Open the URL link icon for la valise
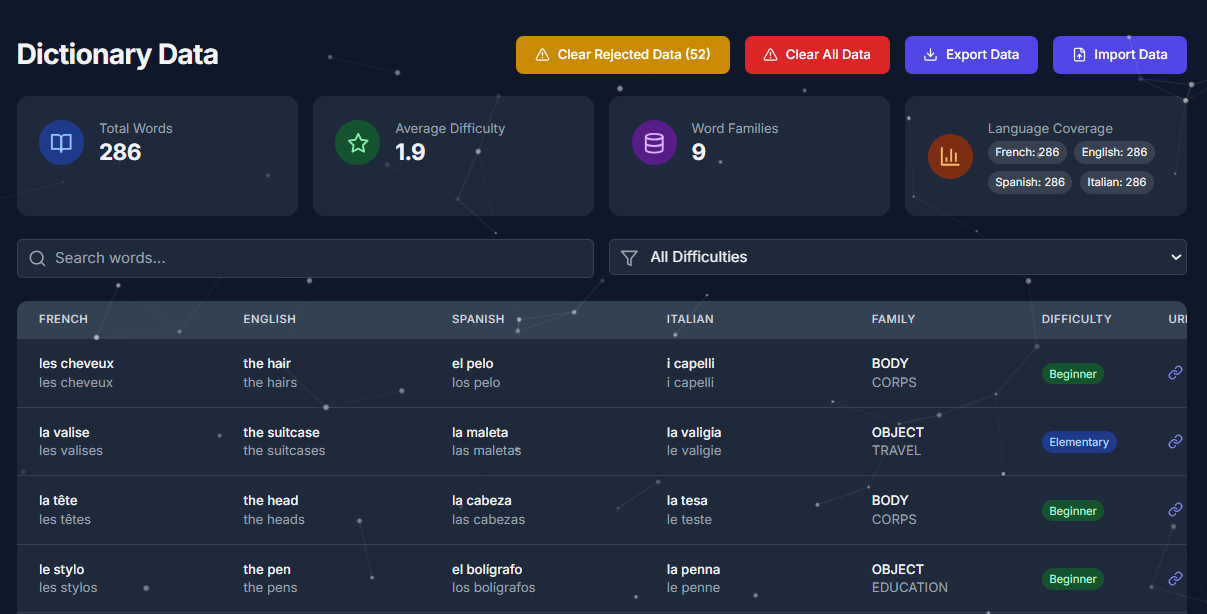This screenshot has height=614, width=1207. click(x=1176, y=441)
